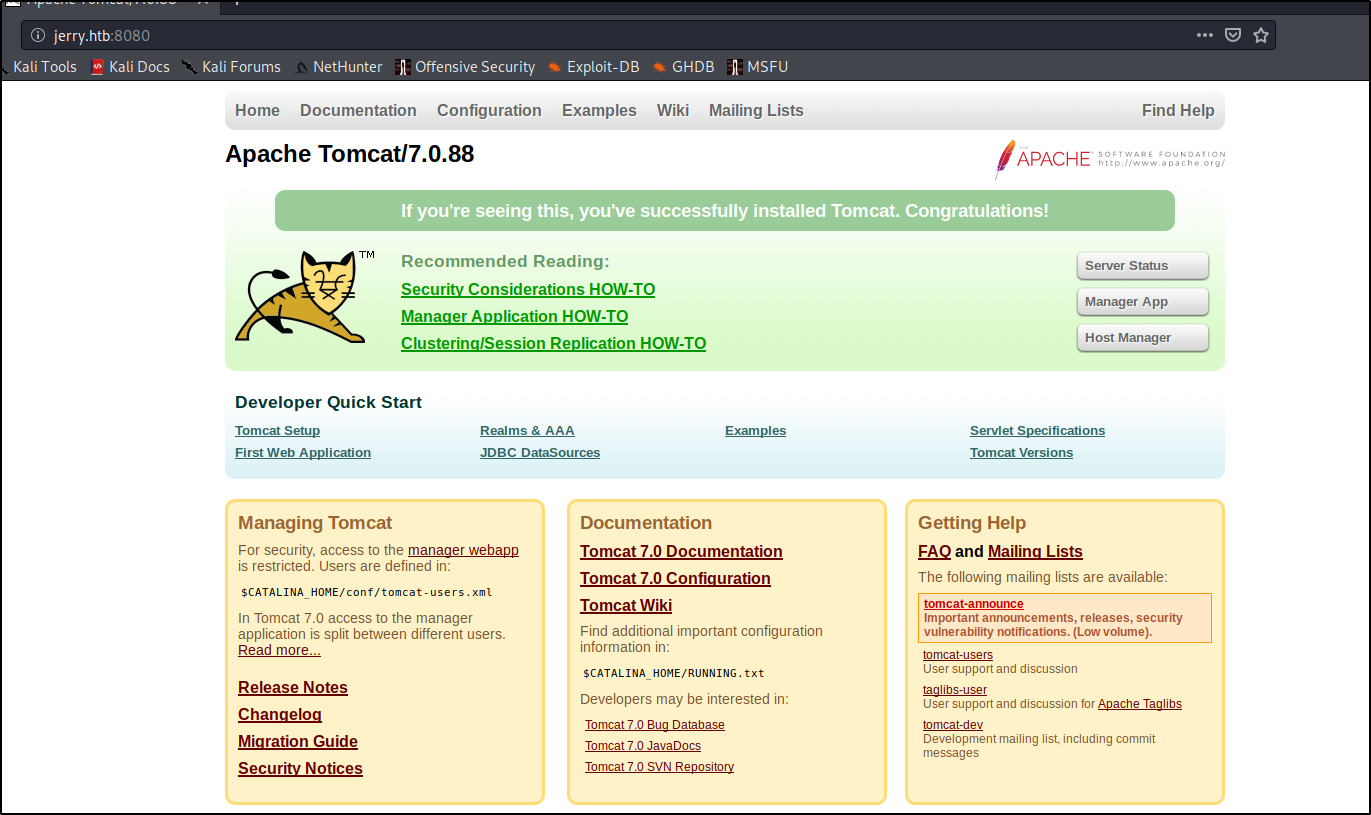Open the Apache Taglibs link
The image size is (1371, 815).
[1140, 704]
